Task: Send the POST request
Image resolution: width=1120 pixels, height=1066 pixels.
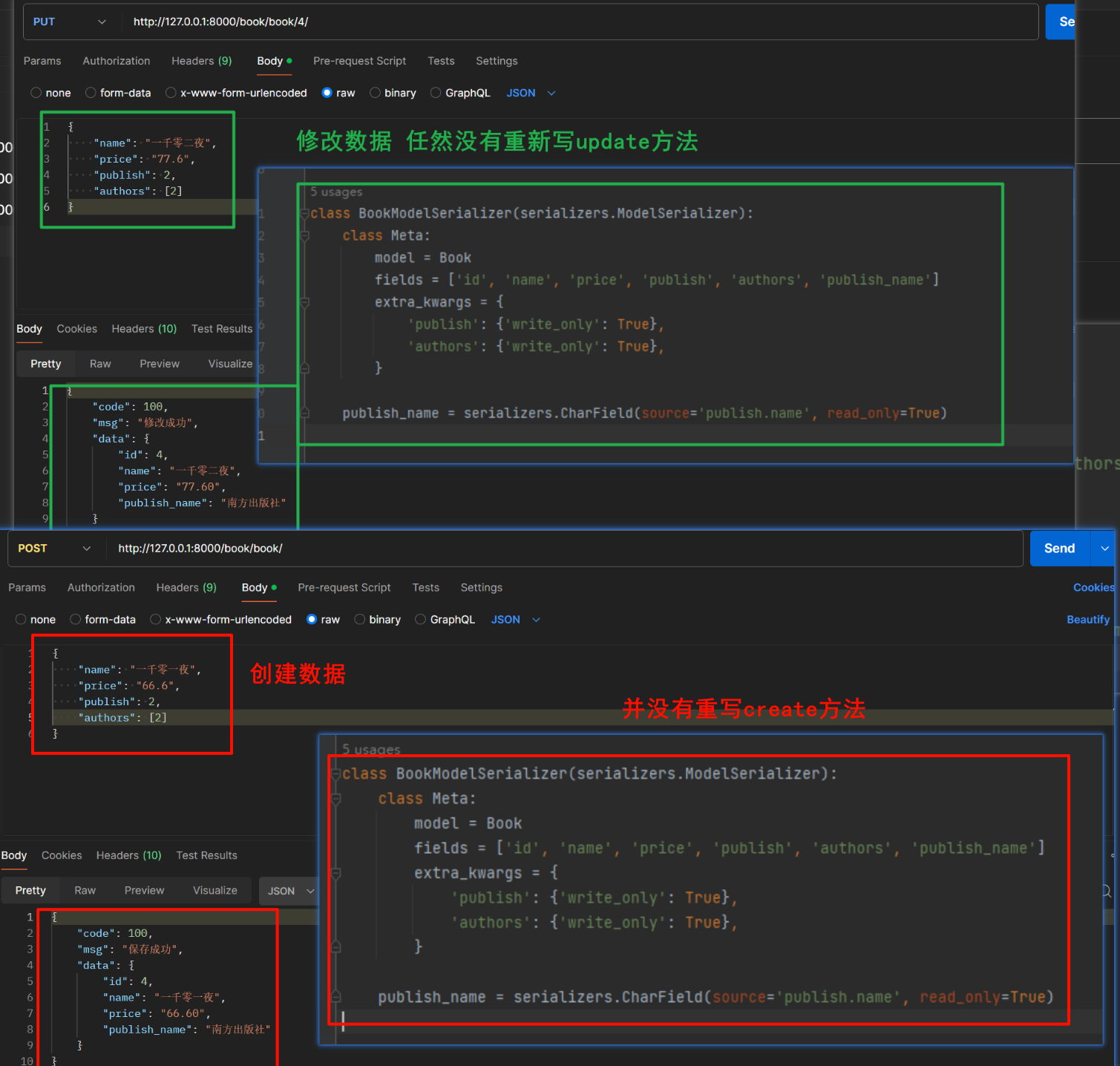Action: [1059, 549]
